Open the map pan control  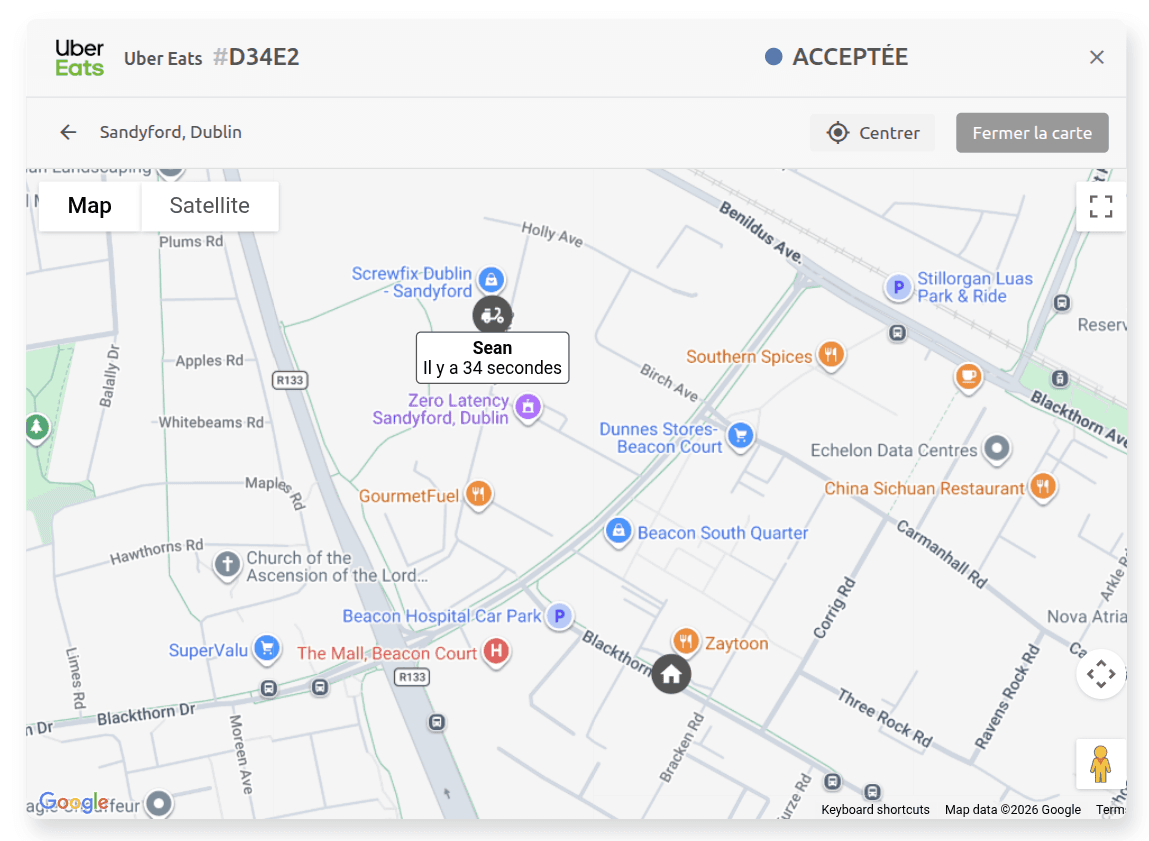point(1101,674)
